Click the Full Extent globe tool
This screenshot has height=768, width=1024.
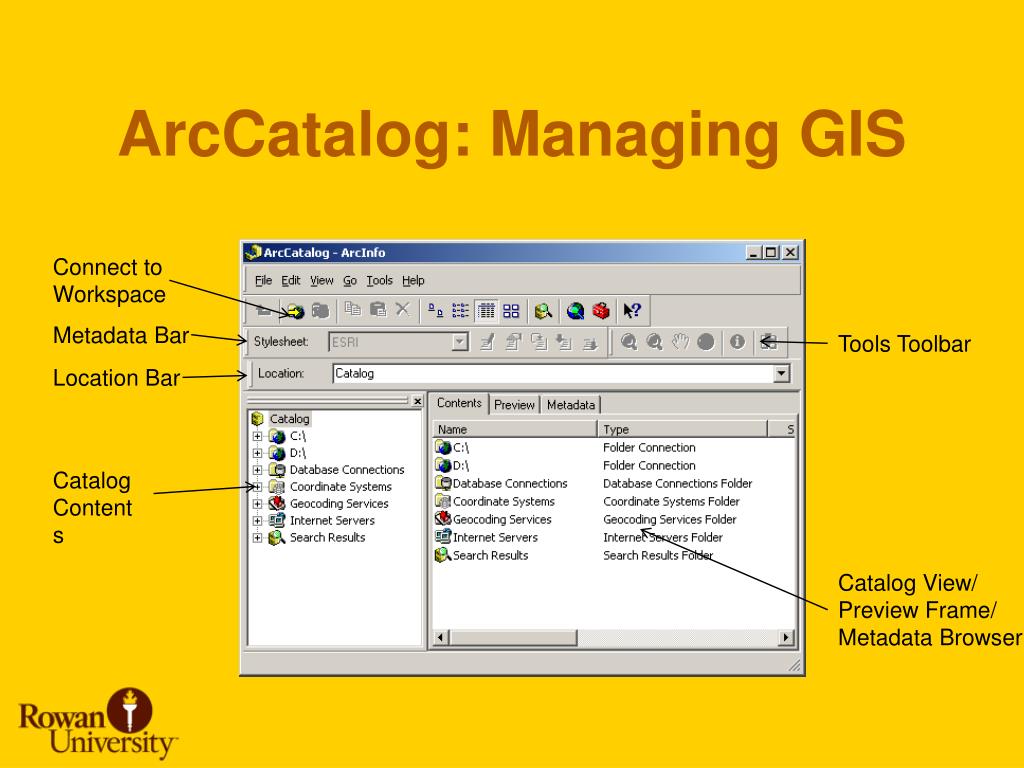(x=706, y=342)
